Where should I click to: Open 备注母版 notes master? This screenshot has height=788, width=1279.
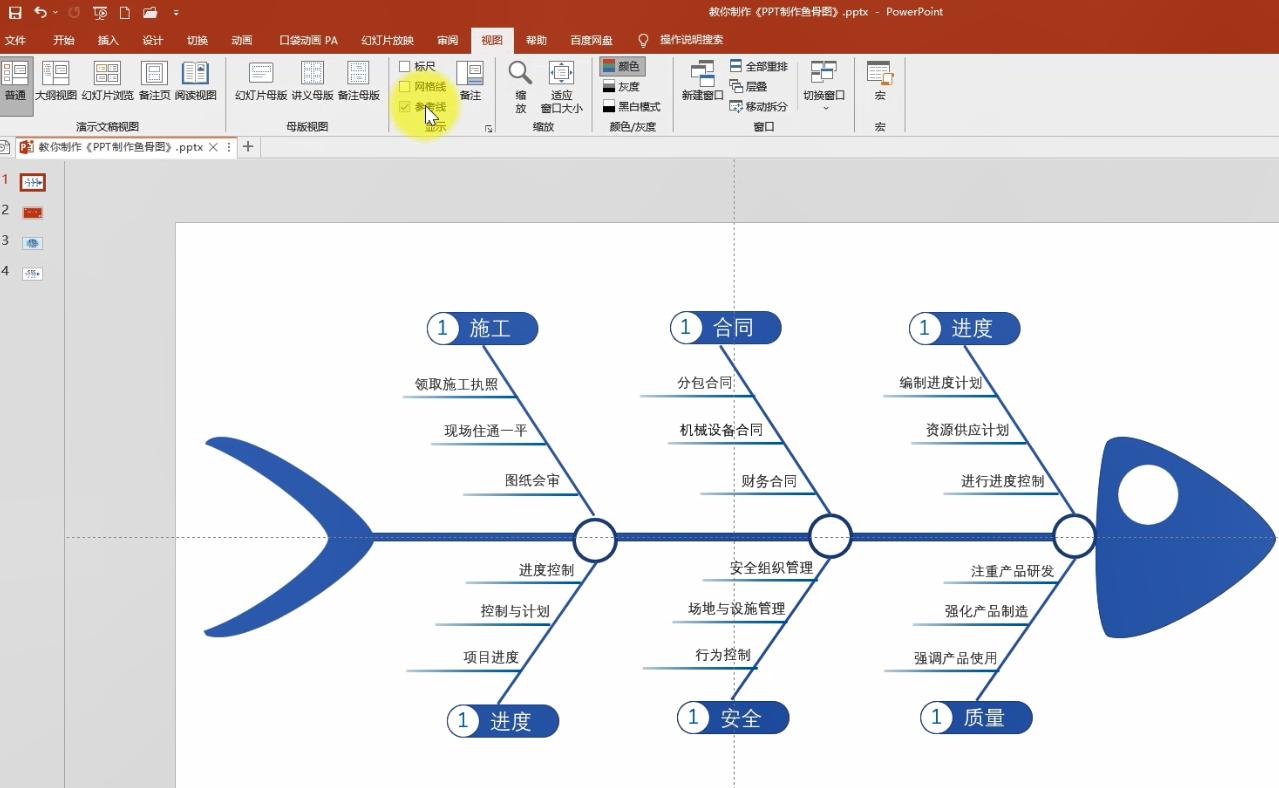(358, 82)
